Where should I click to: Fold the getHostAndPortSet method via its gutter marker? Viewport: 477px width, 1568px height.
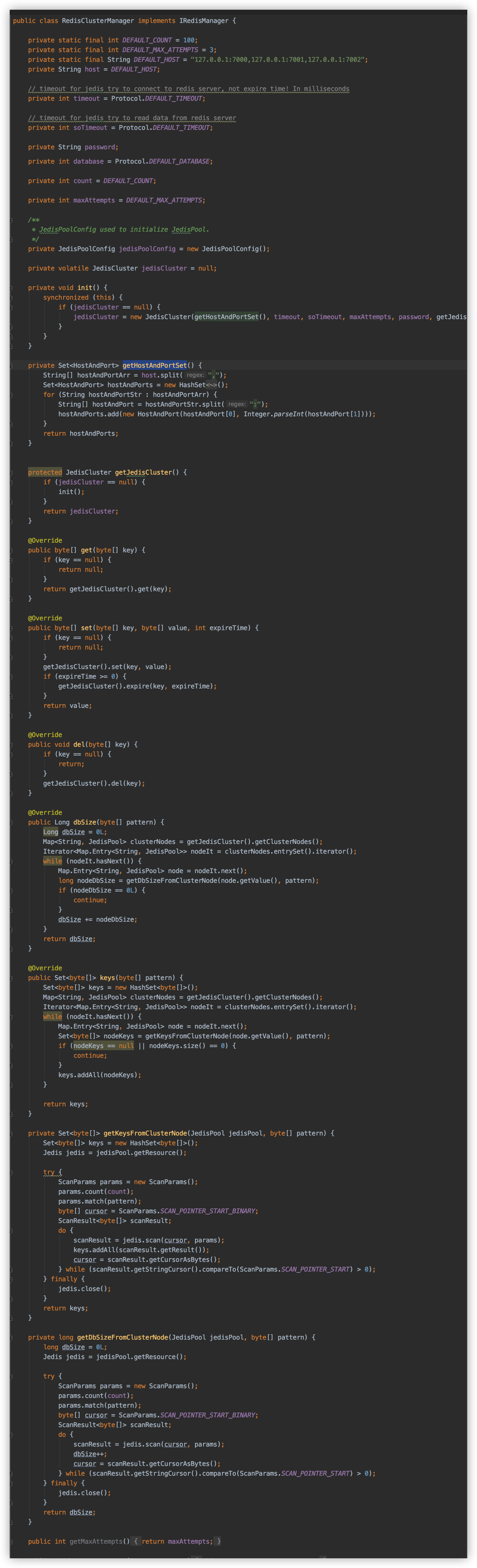click(12, 366)
